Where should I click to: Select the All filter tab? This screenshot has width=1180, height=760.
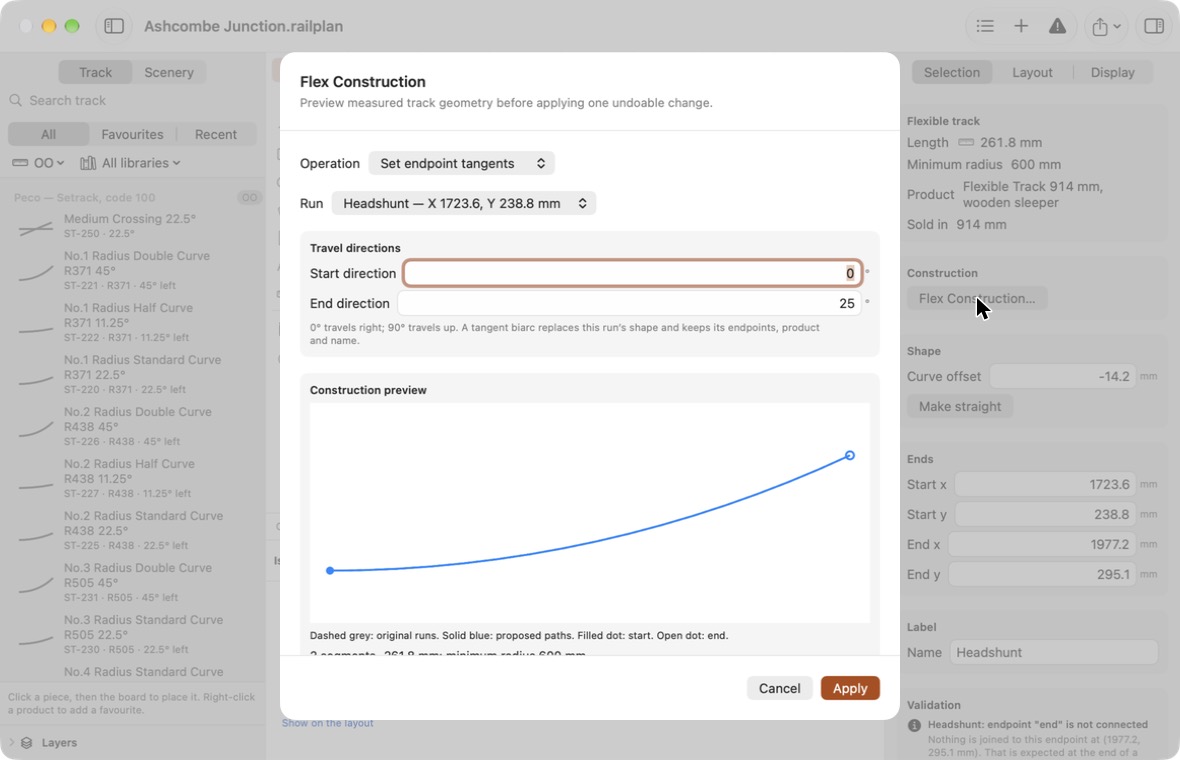(x=48, y=135)
